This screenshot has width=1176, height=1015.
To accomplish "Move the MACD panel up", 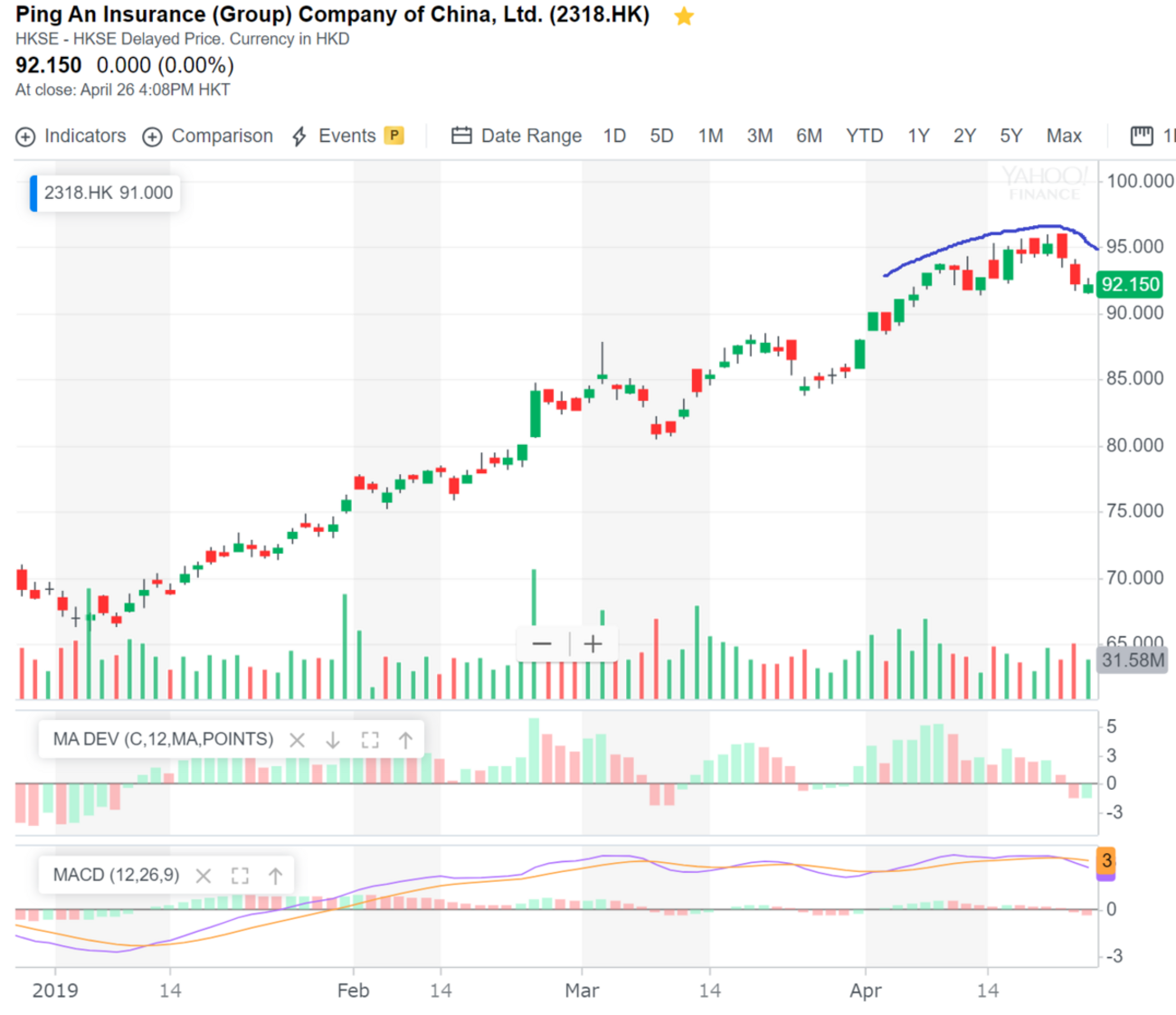I will [x=275, y=876].
